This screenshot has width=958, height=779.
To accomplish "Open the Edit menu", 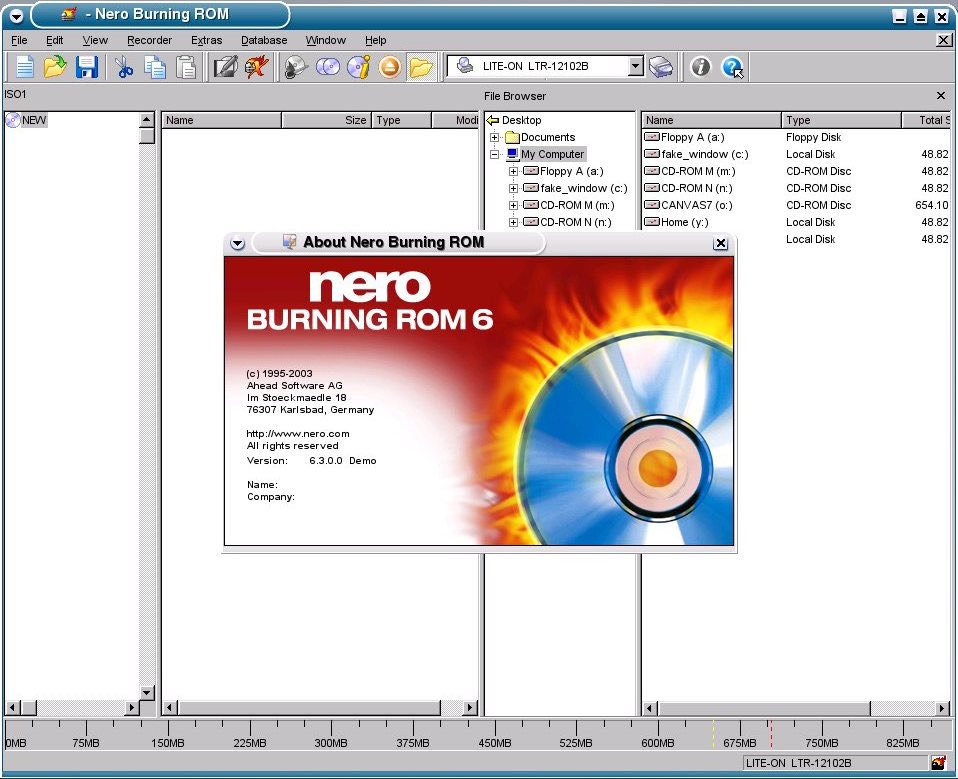I will pos(54,40).
